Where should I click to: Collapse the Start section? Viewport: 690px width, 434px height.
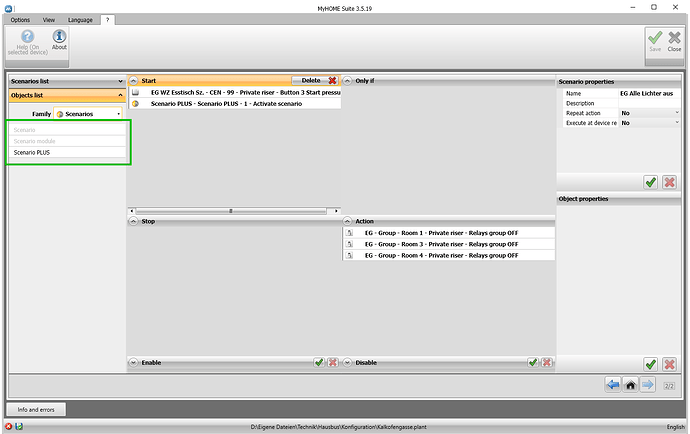click(x=133, y=81)
